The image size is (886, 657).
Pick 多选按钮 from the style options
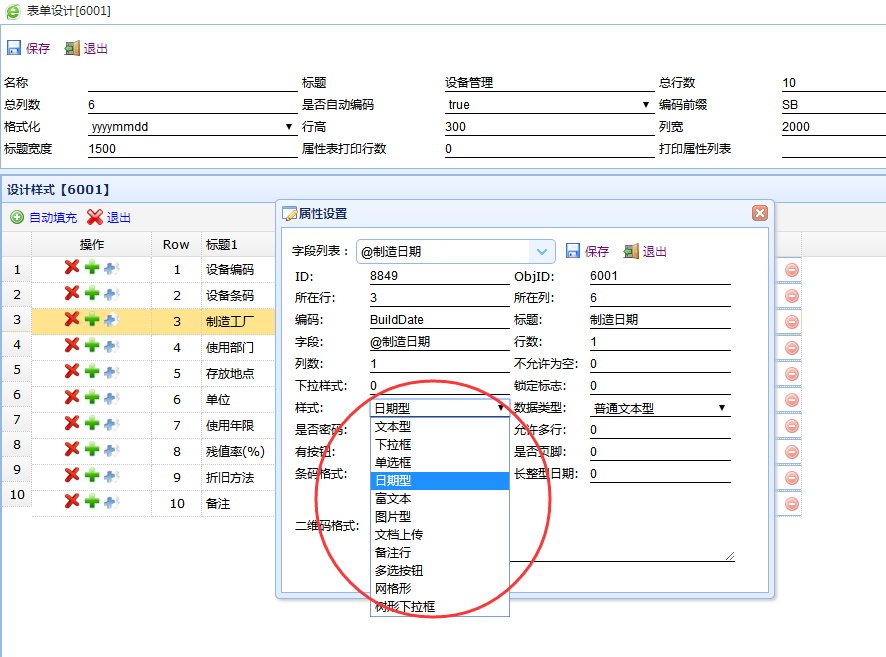click(399, 570)
